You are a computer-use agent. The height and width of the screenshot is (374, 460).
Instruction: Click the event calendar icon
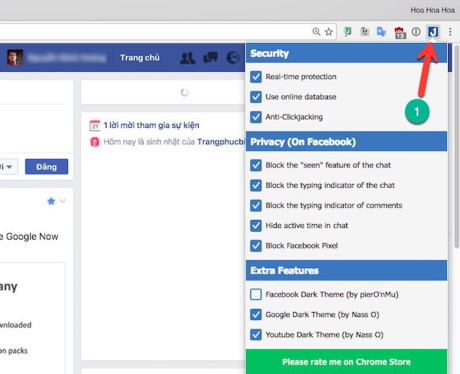95,125
